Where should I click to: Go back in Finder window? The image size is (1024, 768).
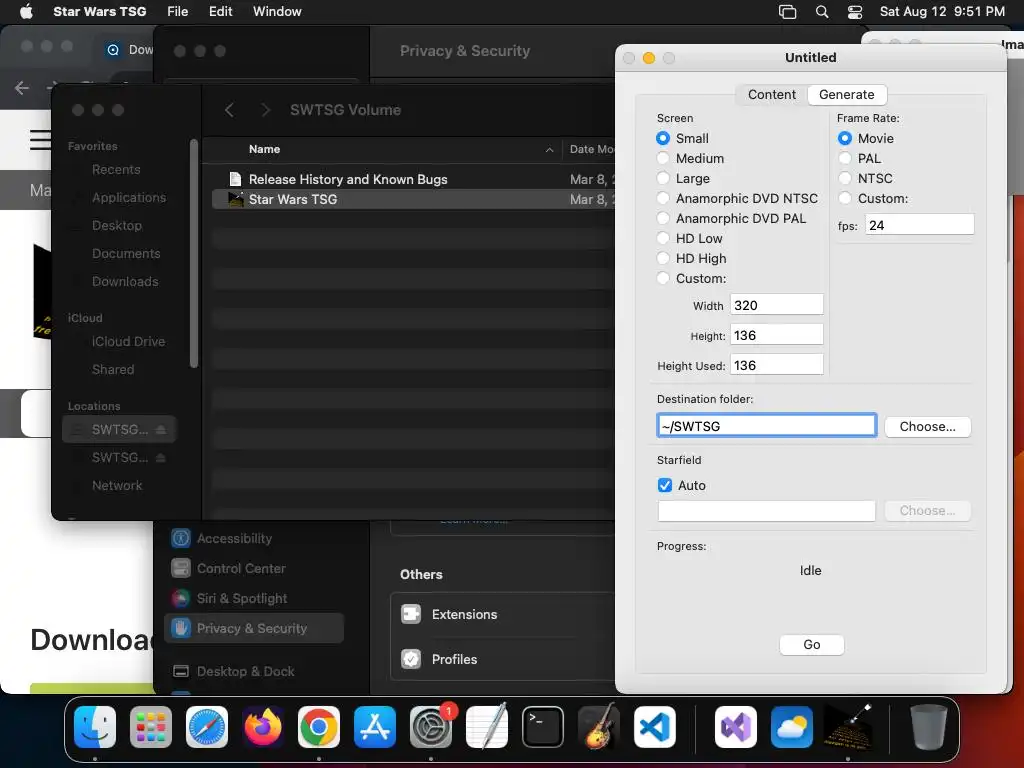[x=229, y=110]
